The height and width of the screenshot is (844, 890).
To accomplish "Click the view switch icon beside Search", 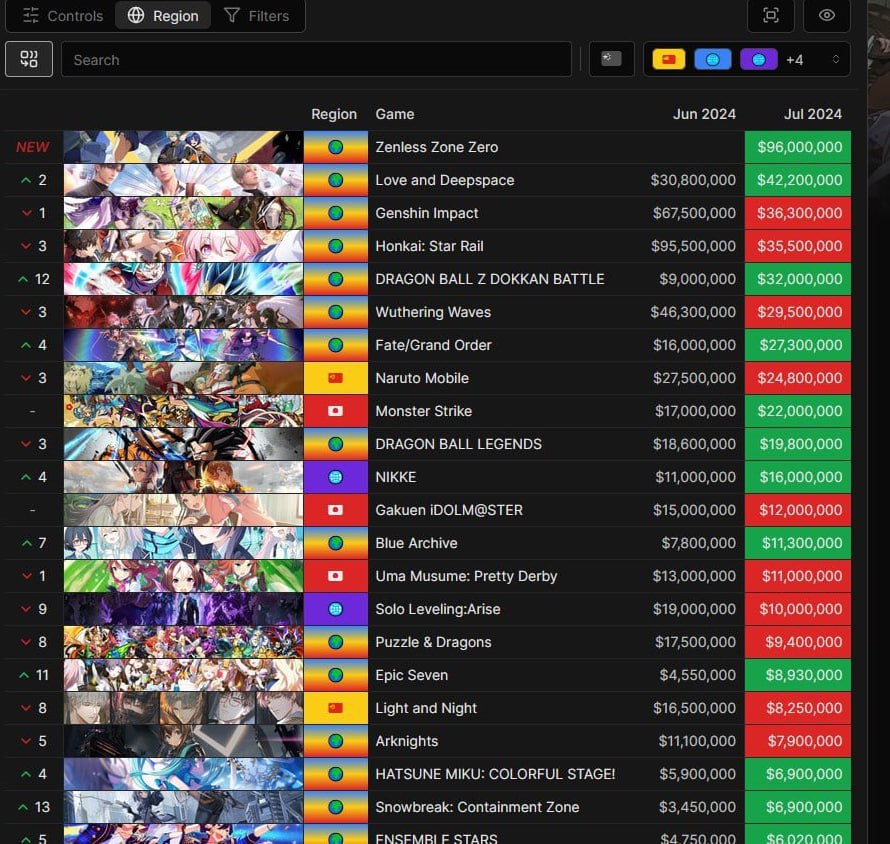I will pos(29,59).
